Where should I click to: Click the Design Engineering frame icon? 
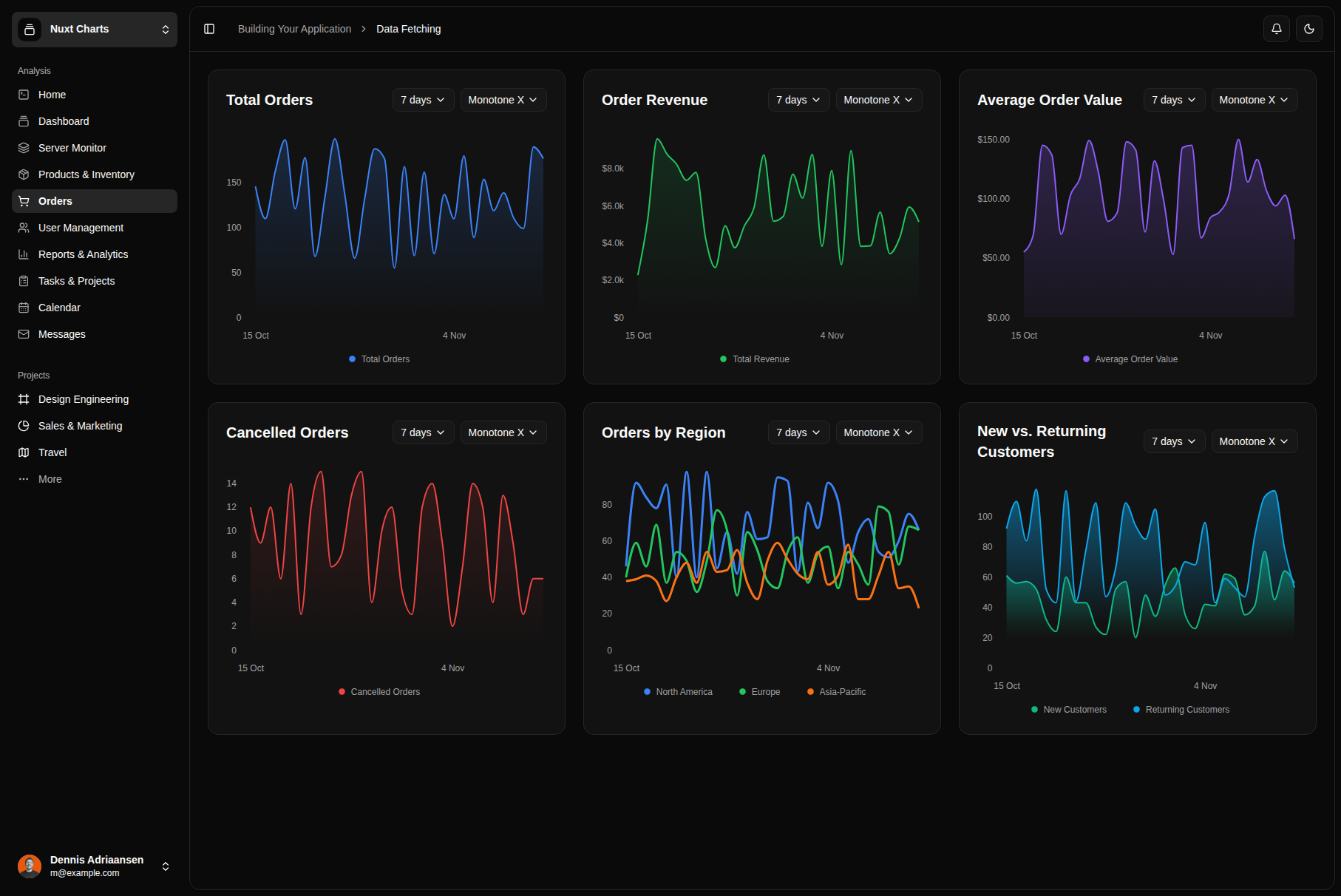24,399
